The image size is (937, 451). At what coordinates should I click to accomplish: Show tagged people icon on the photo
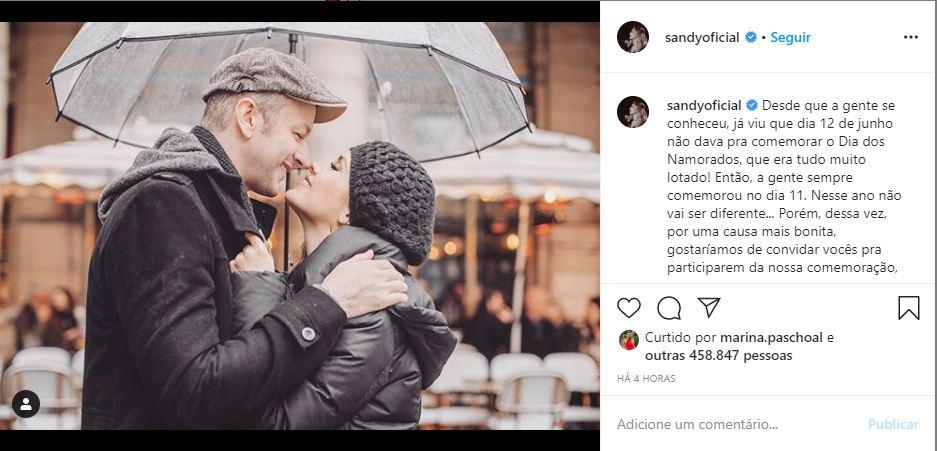point(26,404)
